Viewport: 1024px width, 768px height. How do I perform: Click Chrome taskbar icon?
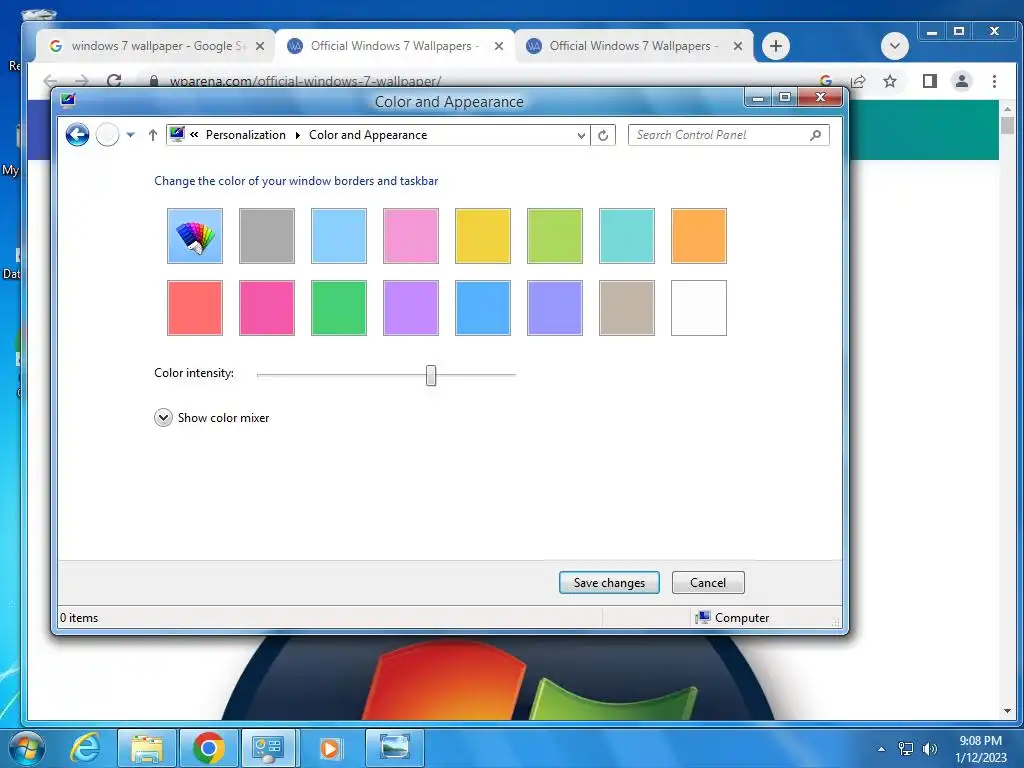(208, 748)
